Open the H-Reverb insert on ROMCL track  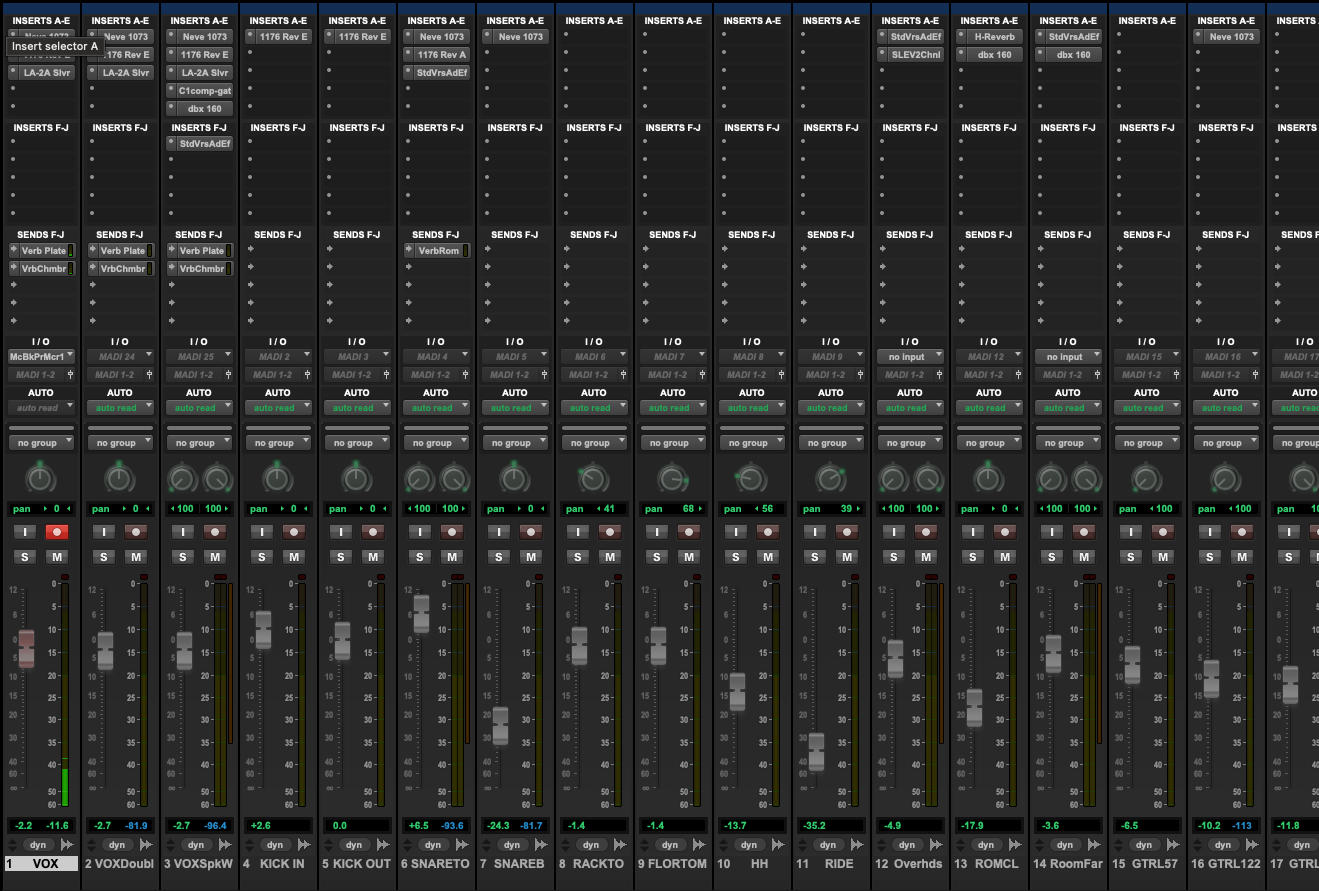(x=993, y=37)
